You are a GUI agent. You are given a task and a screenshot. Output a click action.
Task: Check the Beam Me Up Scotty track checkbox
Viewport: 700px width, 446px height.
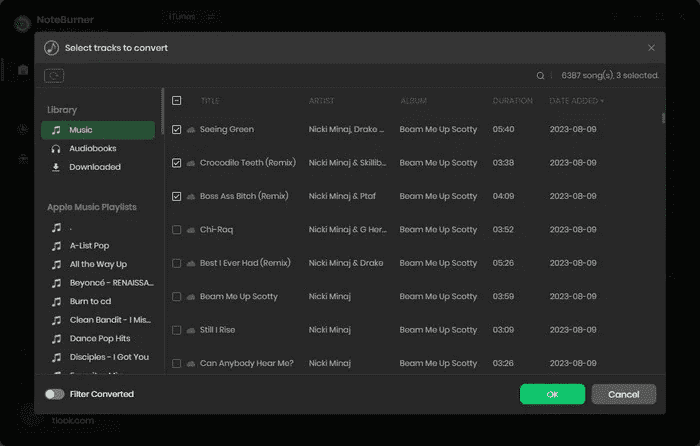point(177,297)
